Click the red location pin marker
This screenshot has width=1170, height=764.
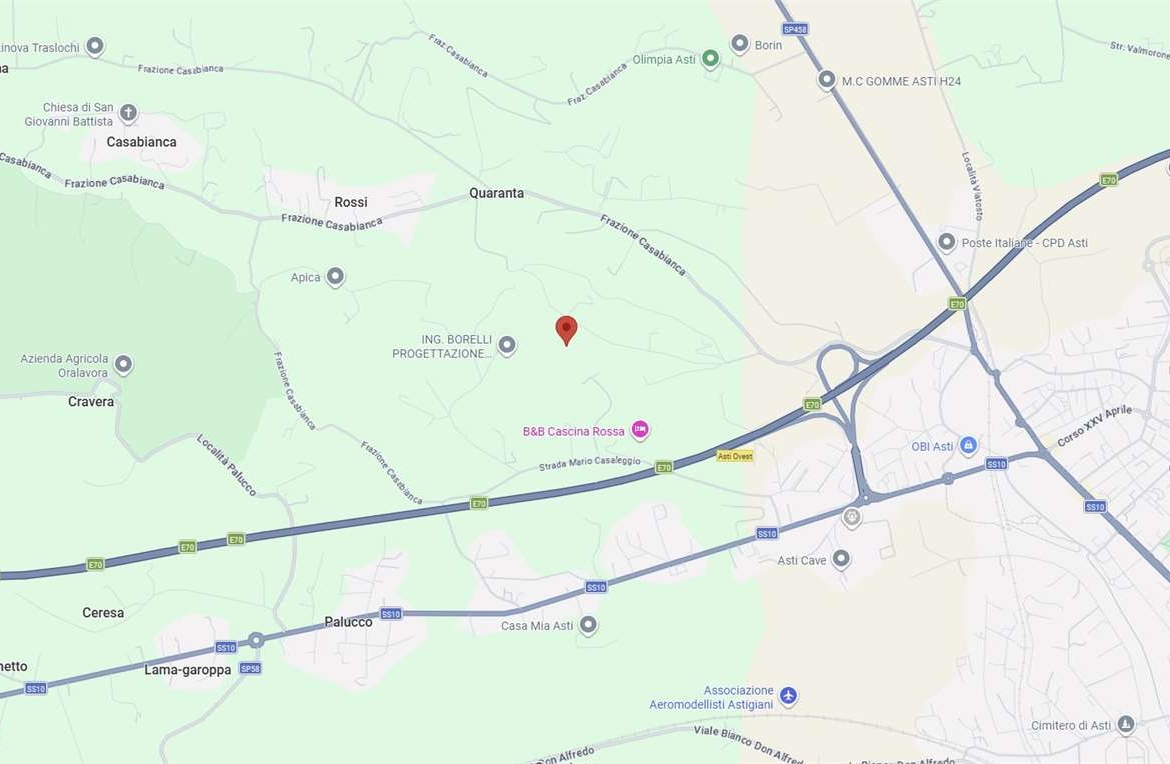click(x=566, y=330)
